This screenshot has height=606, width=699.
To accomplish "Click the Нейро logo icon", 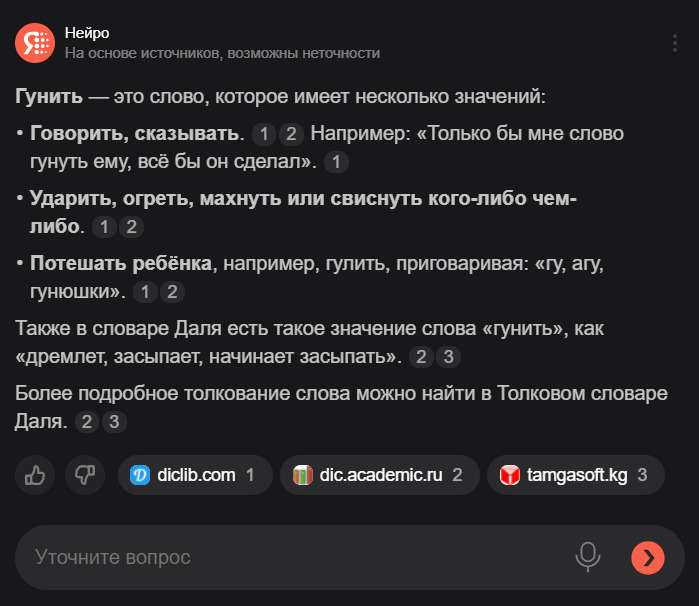I will (34, 41).
